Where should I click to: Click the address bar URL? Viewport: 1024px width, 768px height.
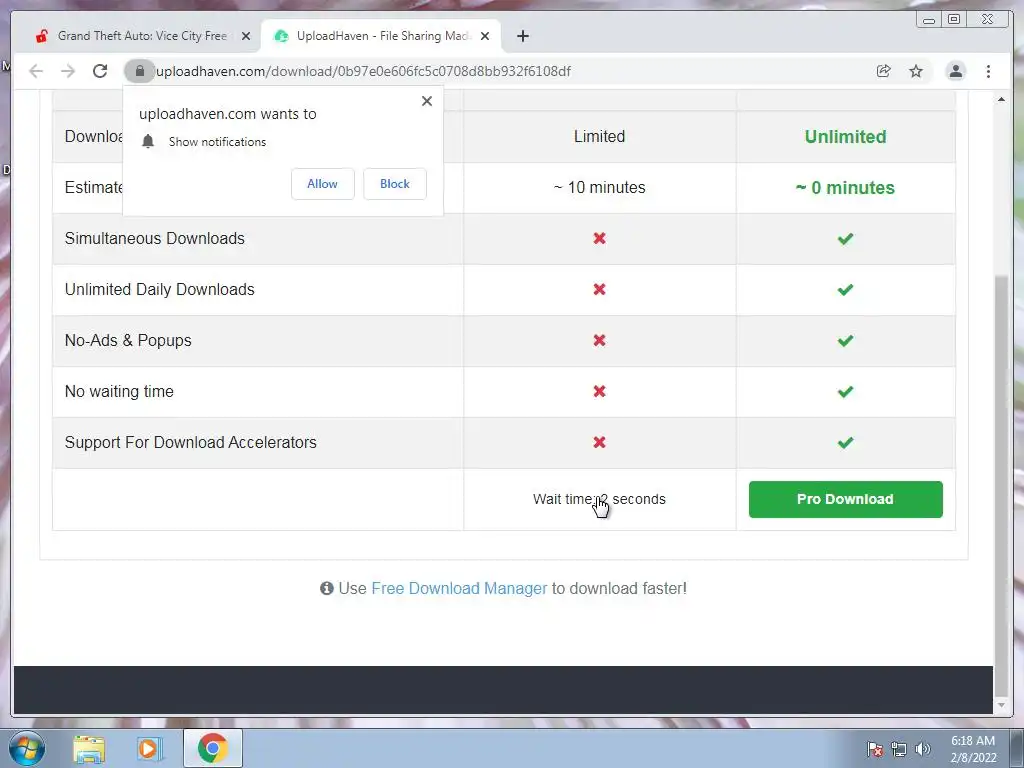363,71
